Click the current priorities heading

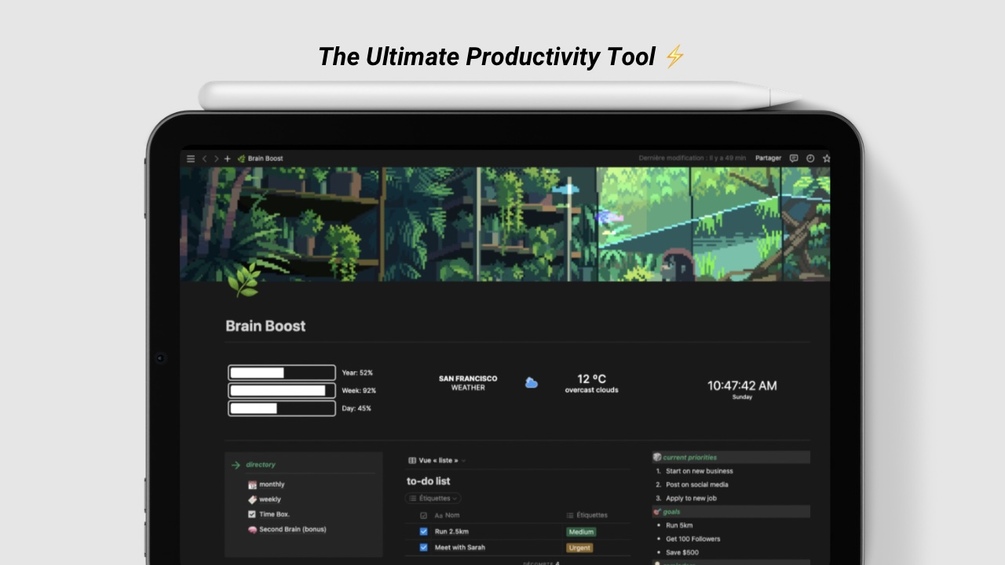690,457
